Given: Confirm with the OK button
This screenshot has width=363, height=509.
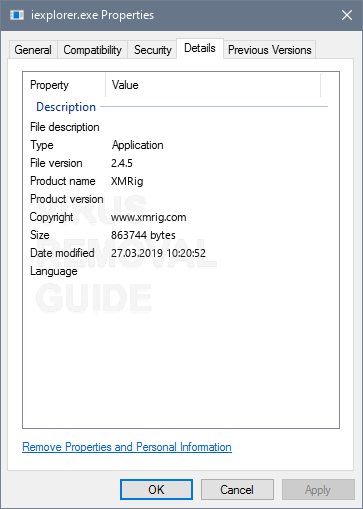Looking at the screenshot, I should [156, 490].
